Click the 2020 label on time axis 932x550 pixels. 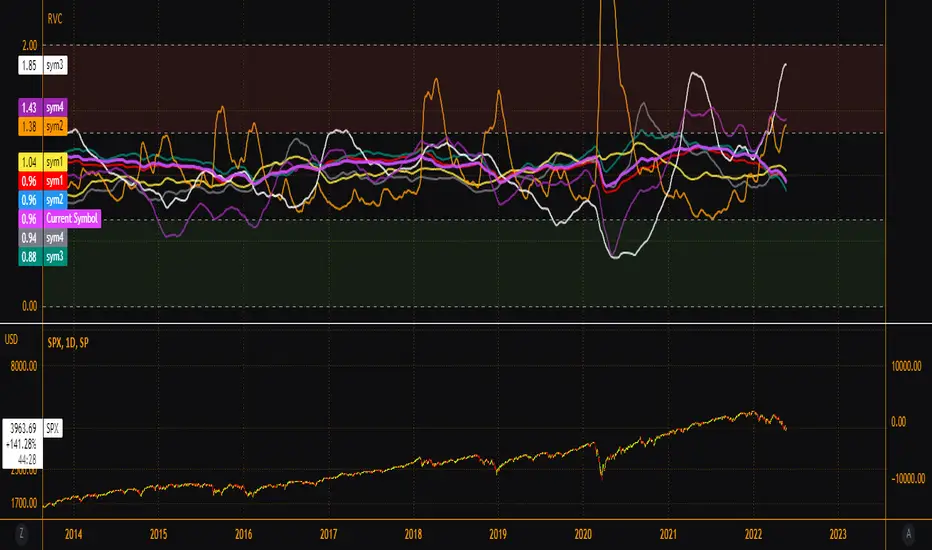click(x=583, y=534)
